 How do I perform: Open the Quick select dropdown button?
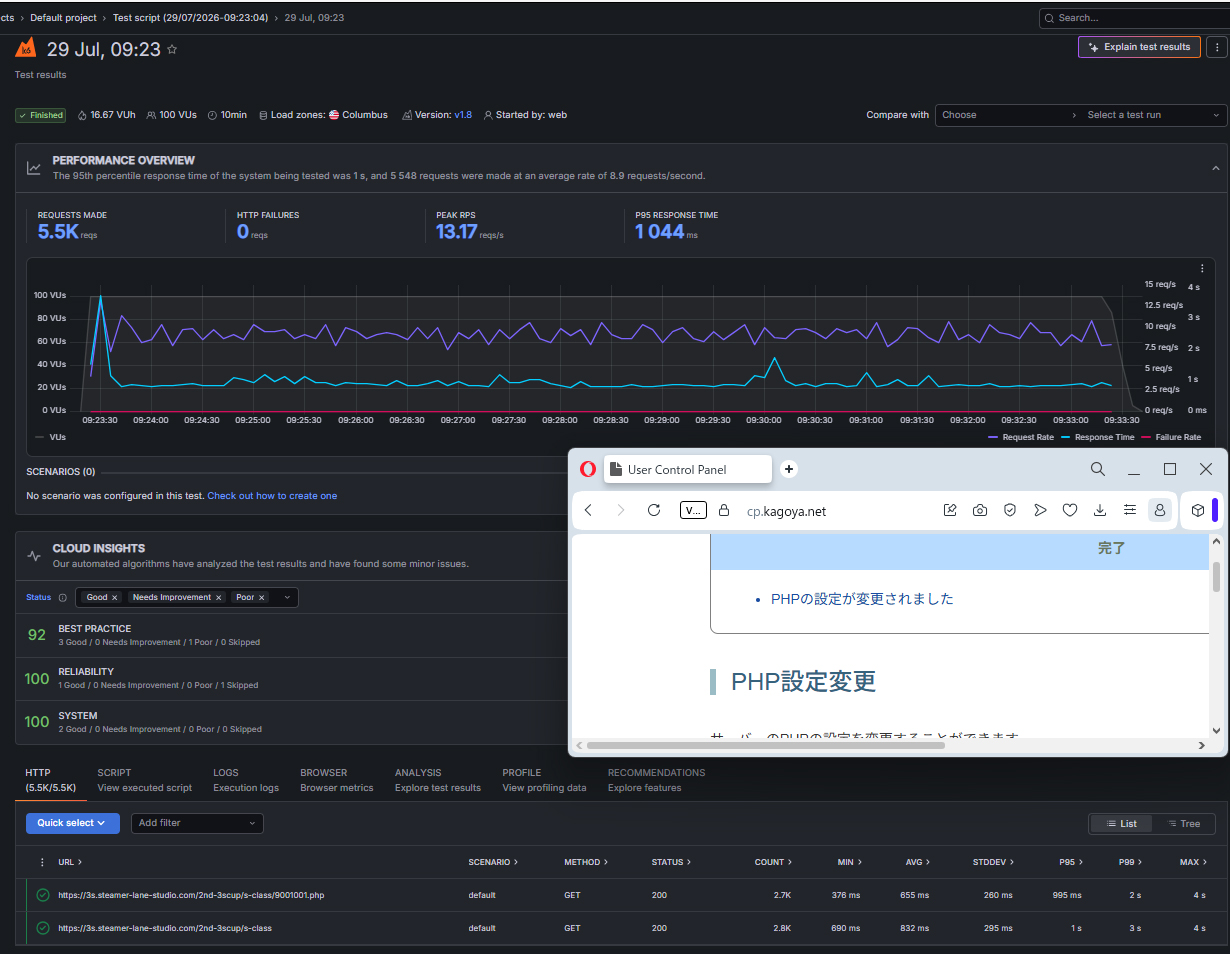(x=73, y=823)
